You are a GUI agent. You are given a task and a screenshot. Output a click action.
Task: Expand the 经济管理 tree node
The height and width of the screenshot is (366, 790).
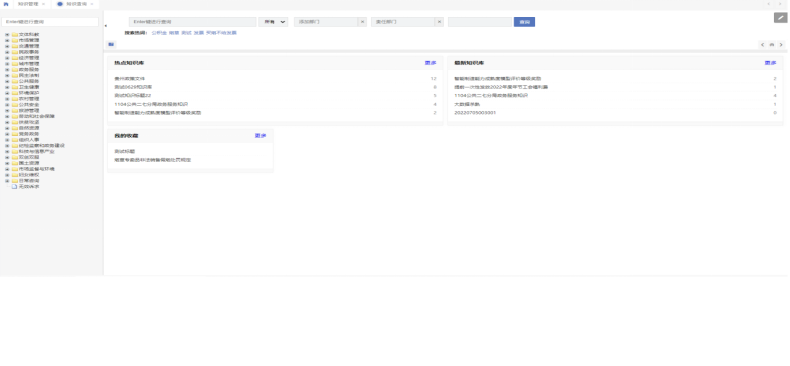click(x=7, y=58)
